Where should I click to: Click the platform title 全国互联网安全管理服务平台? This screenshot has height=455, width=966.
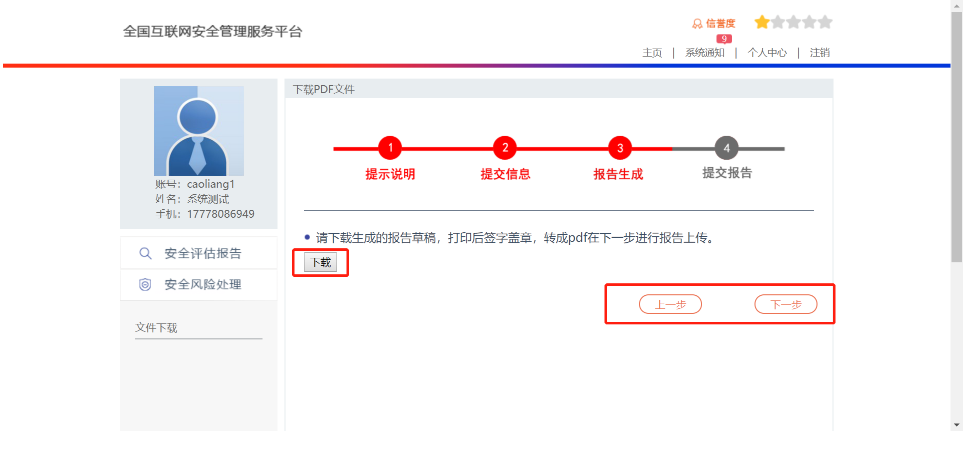213,32
